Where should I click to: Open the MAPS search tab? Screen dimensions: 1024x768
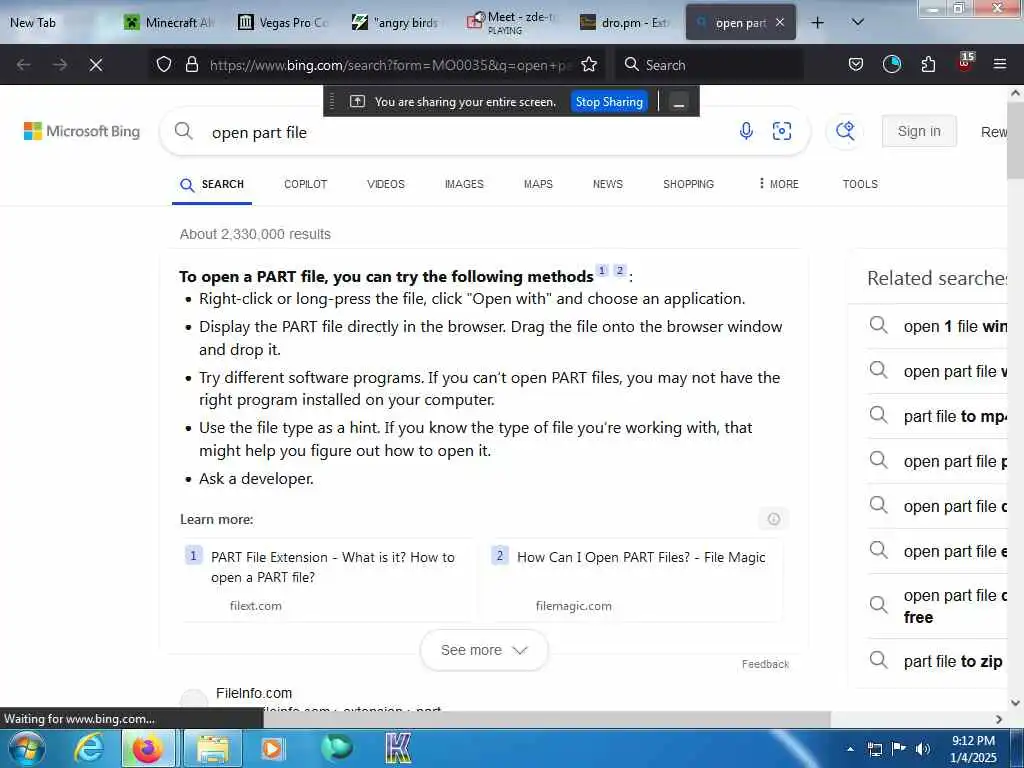pos(538,184)
